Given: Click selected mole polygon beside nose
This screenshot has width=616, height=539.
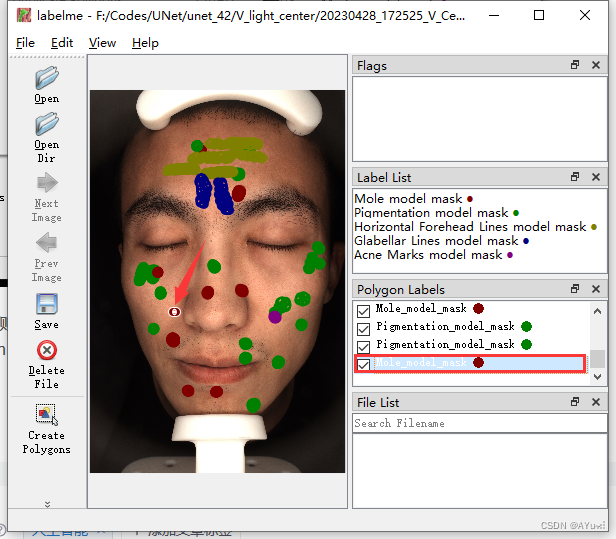Looking at the screenshot, I should [x=174, y=312].
